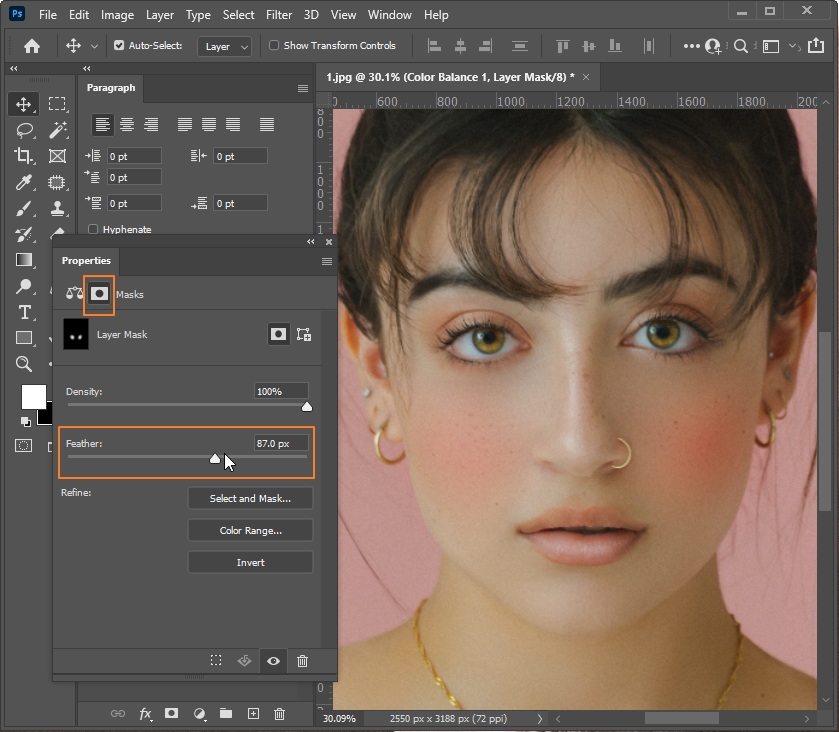839x732 pixels.
Task: Open the Properties panel flyout menu
Action: 326,261
